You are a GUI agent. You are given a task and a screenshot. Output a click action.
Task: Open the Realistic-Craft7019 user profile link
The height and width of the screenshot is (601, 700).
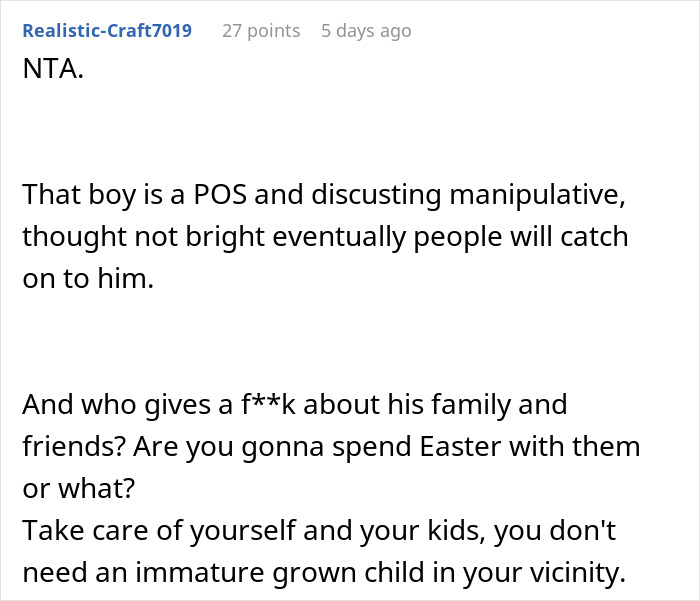pos(107,30)
